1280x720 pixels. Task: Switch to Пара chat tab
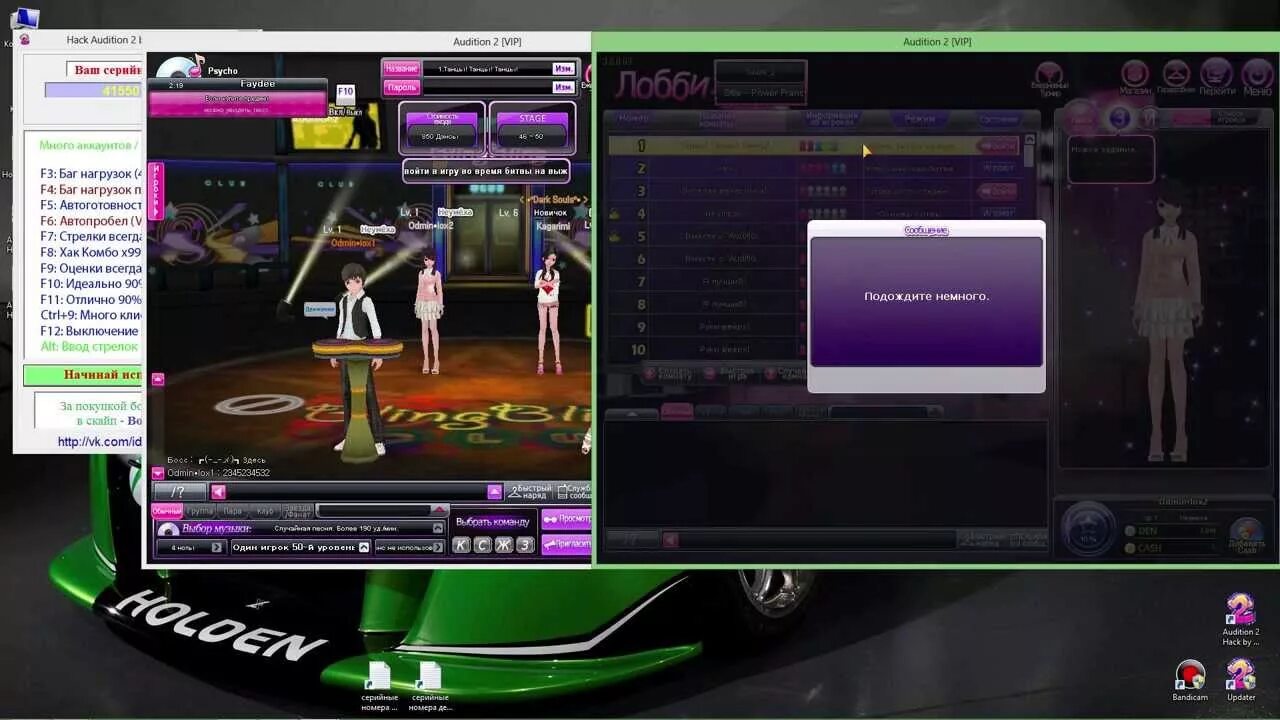(x=233, y=511)
